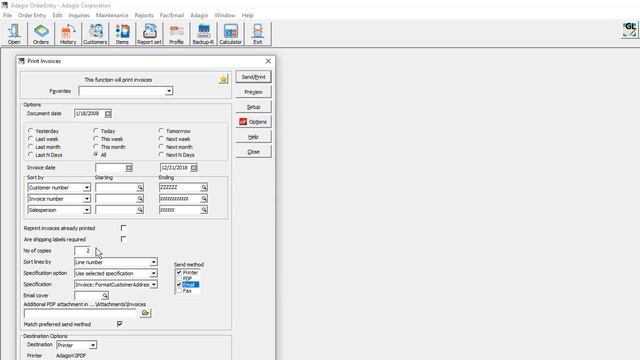Open the Reports menu

pyautogui.click(x=144, y=15)
